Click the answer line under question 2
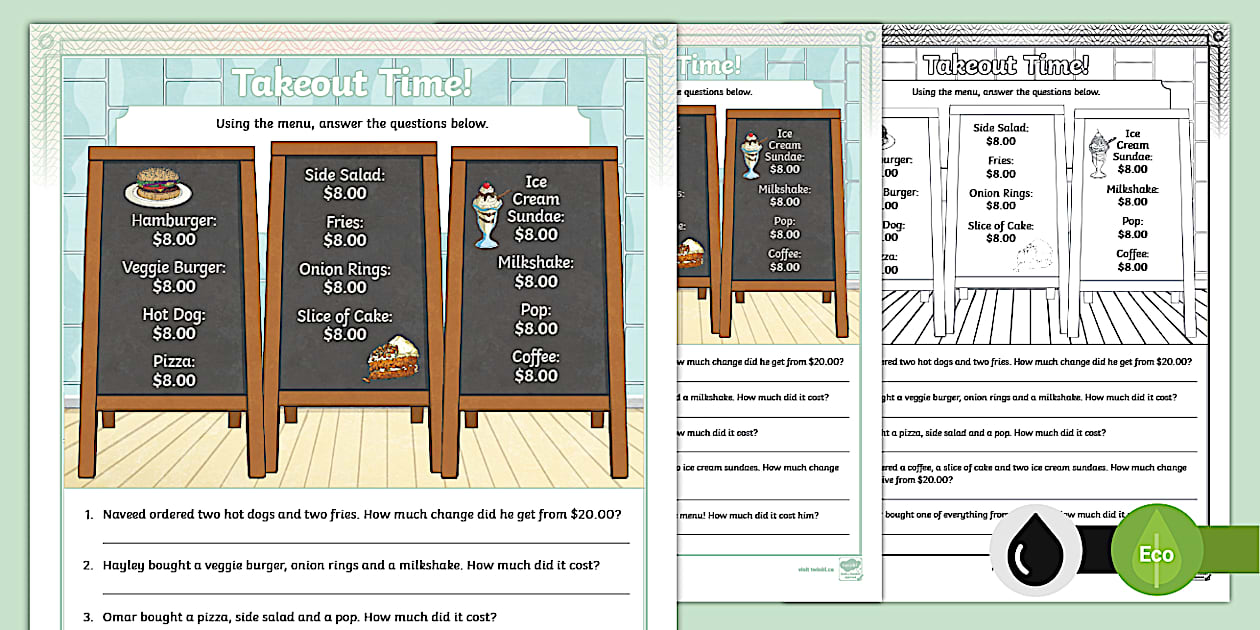 pyautogui.click(x=365, y=591)
